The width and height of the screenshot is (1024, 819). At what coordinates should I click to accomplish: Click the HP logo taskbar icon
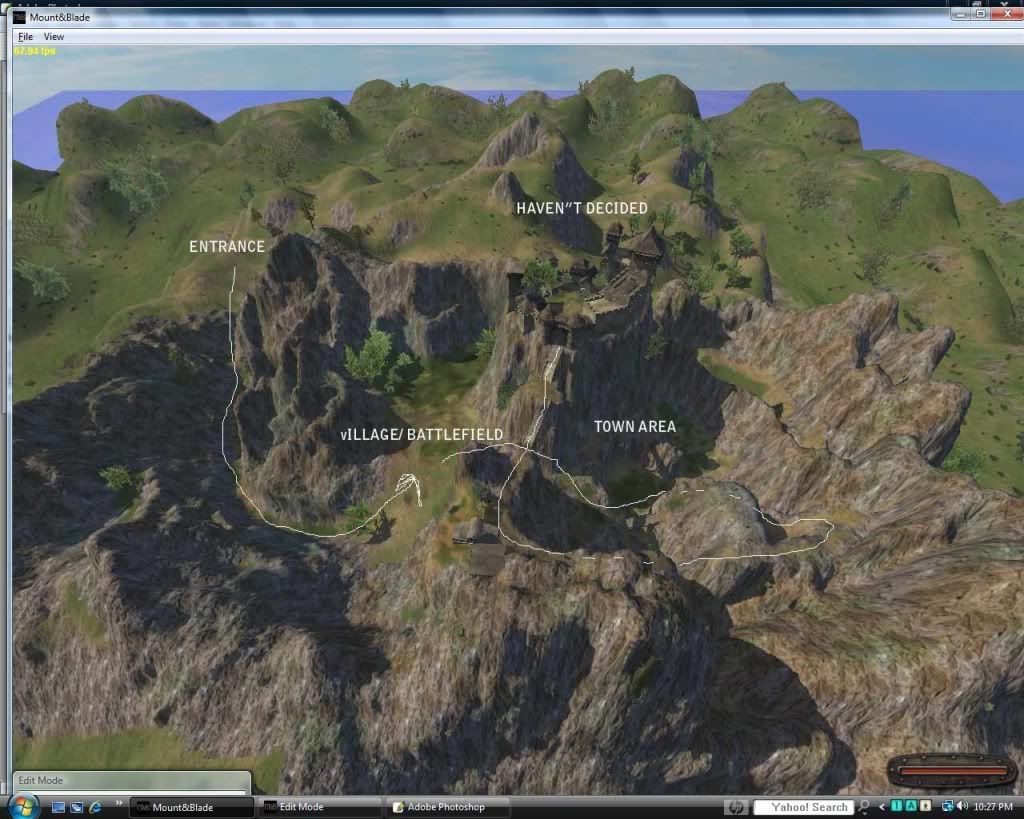[x=736, y=807]
